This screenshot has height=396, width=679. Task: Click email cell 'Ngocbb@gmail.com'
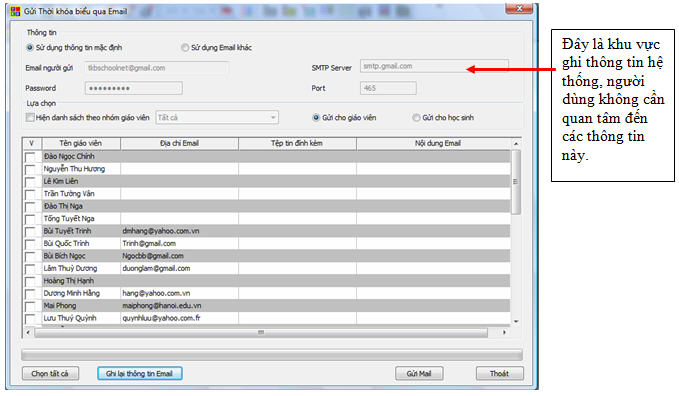pyautogui.click(x=179, y=256)
